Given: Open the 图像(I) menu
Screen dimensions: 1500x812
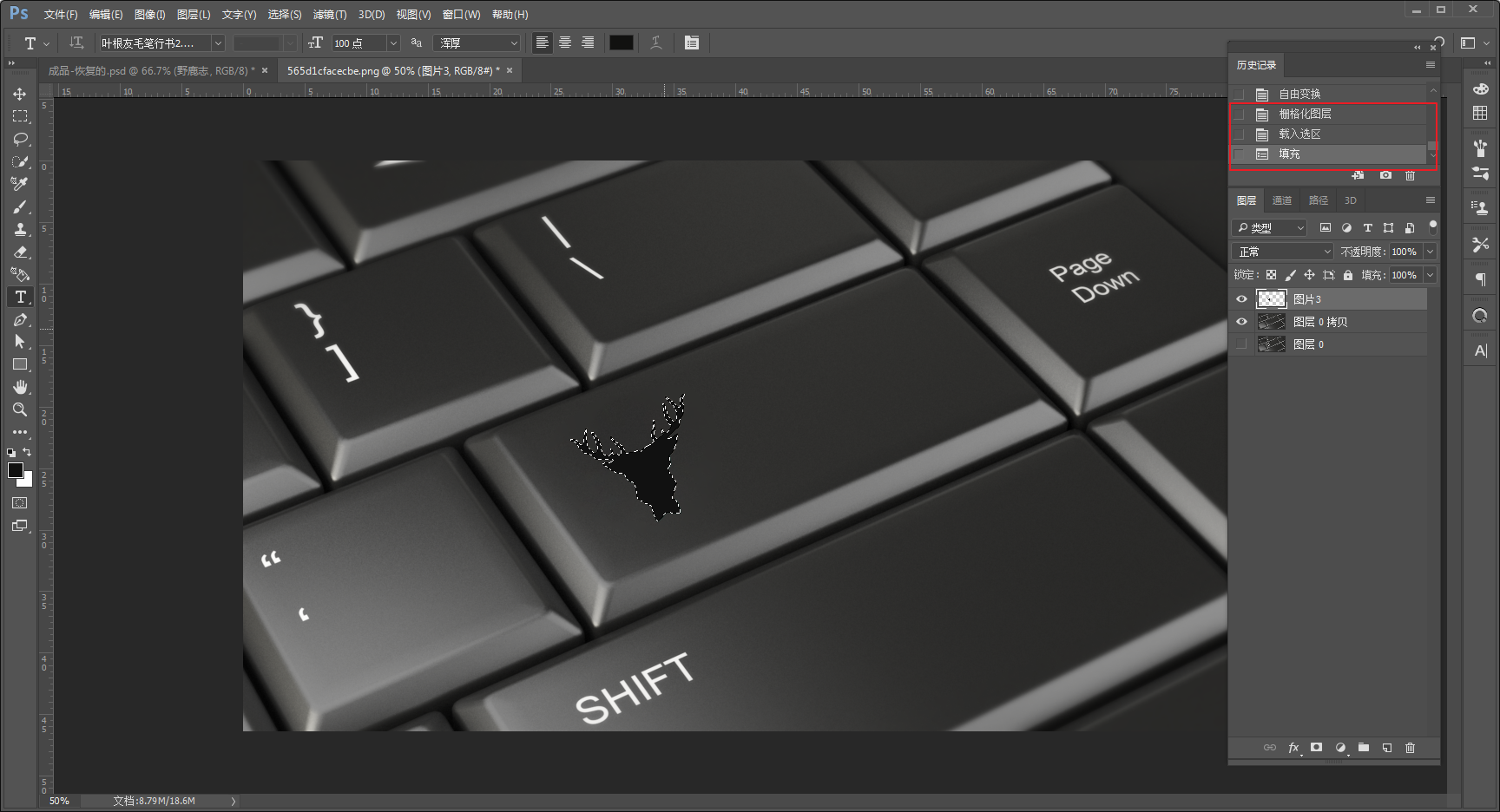Looking at the screenshot, I should 149,15.
